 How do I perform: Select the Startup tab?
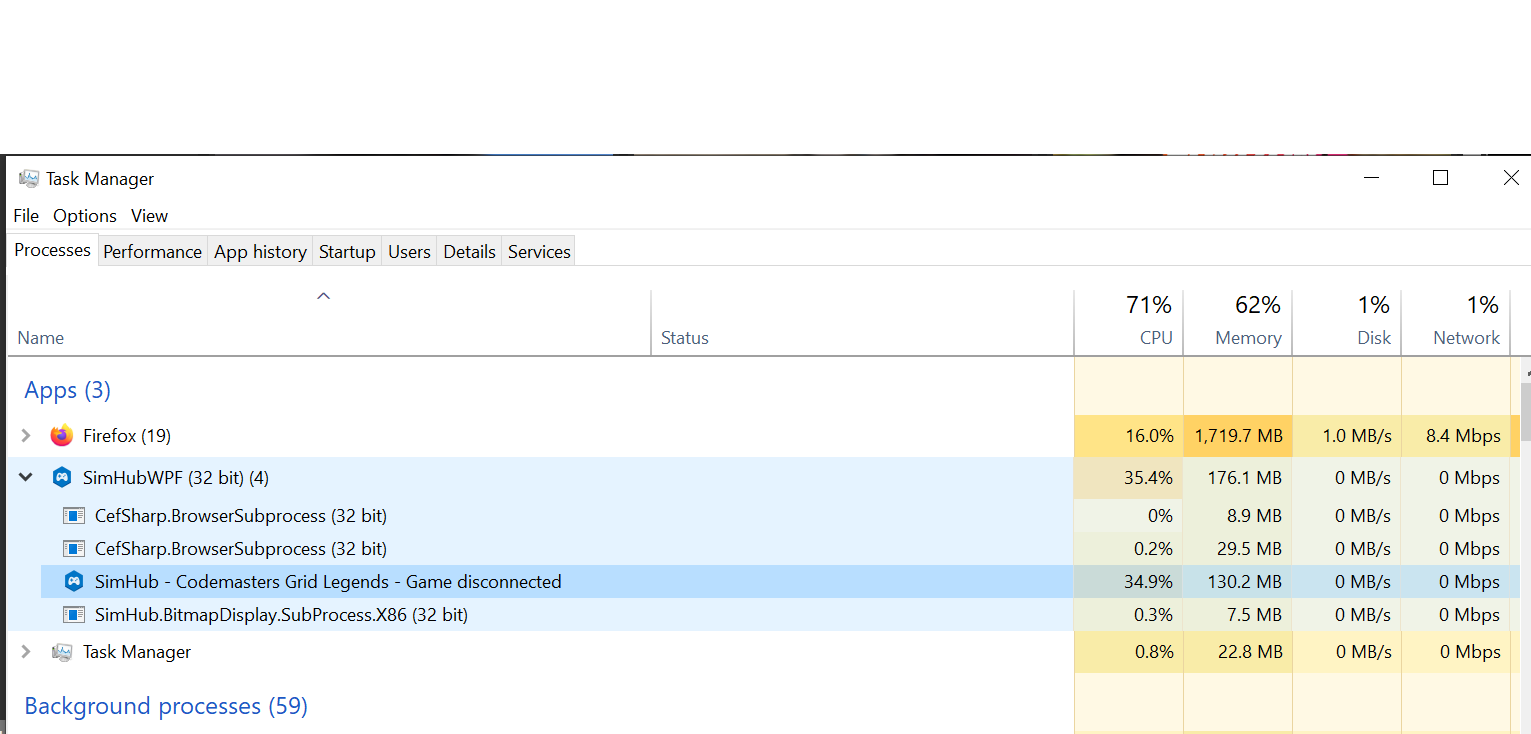[346, 251]
